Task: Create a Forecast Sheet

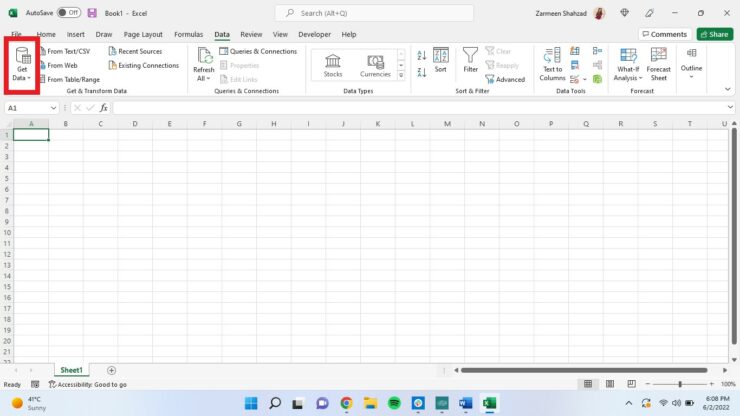Action: [x=658, y=64]
